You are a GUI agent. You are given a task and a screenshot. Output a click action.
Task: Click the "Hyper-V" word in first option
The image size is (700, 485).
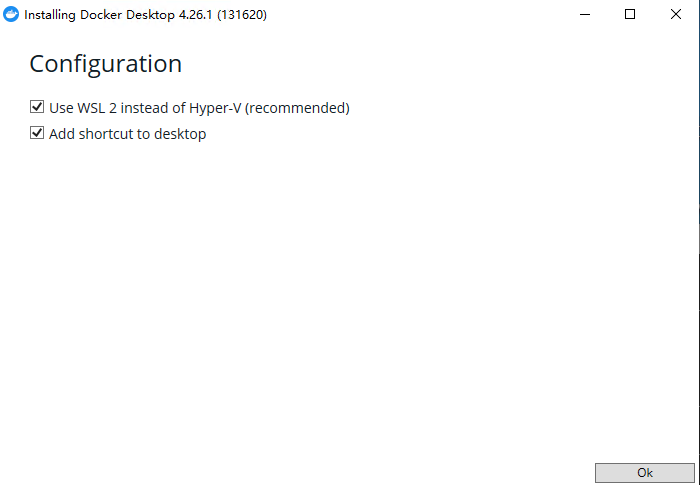pyautogui.click(x=215, y=108)
